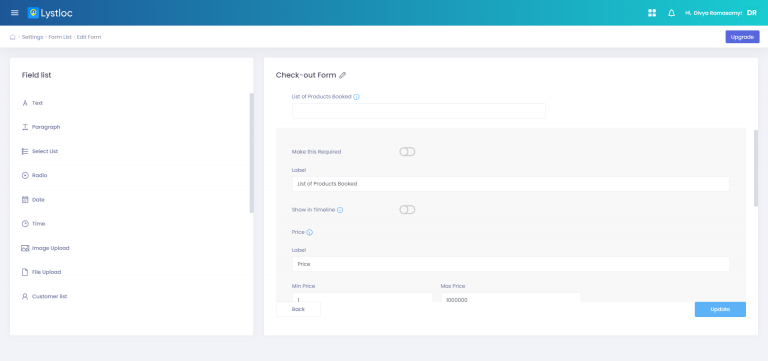Screen dimensions: 768x361
Task: Show info for List of Products Booked
Action: coord(357,97)
